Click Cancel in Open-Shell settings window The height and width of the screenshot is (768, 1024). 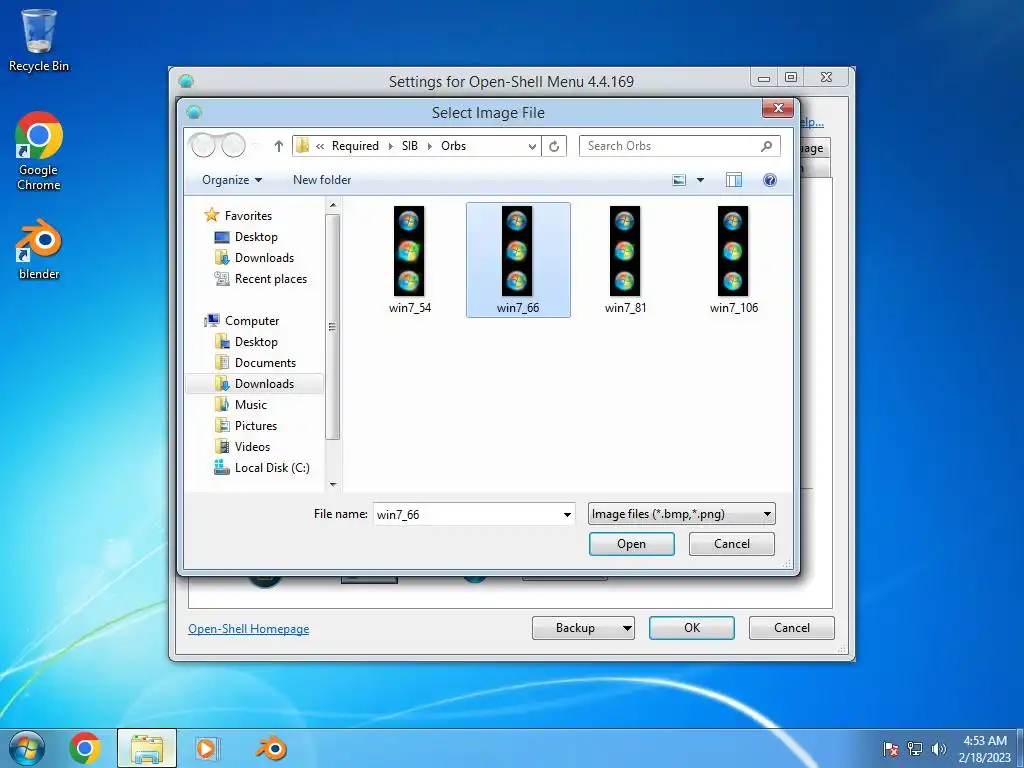pyautogui.click(x=792, y=628)
